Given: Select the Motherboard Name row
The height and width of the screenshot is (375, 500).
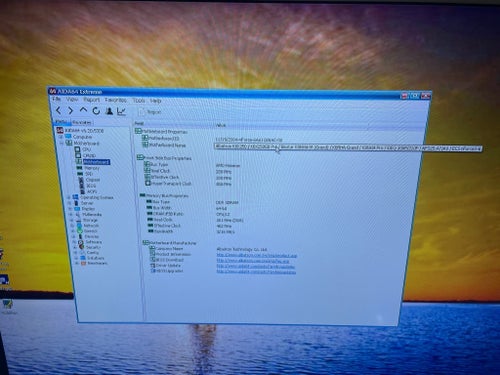Looking at the screenshot, I should pyautogui.click(x=167, y=145).
